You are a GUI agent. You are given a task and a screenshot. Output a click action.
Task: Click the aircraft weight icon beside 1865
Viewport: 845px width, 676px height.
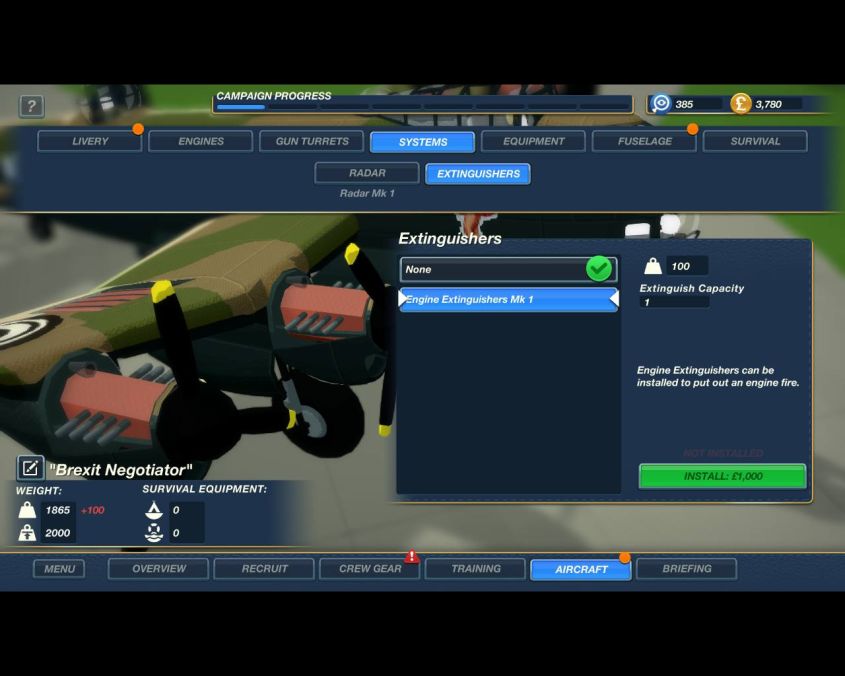pos(27,510)
